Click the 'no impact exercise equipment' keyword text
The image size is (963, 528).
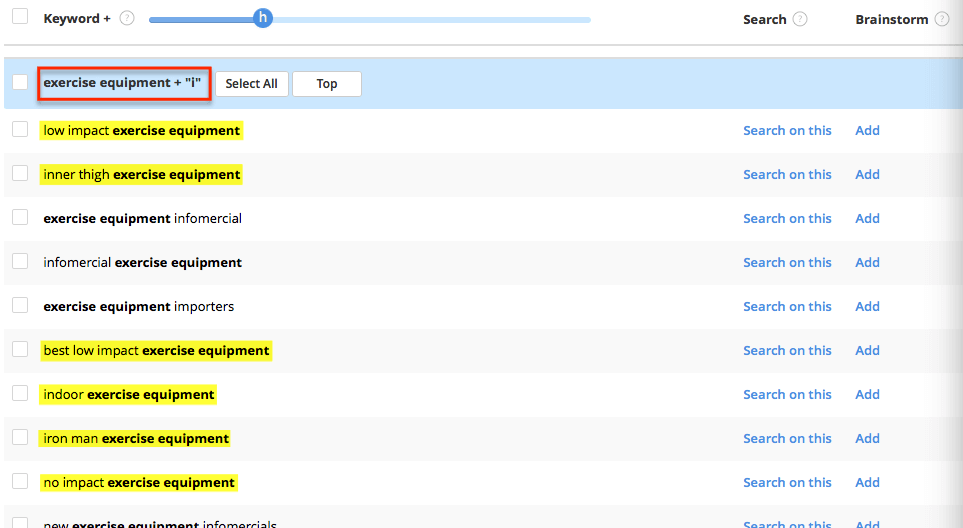(139, 483)
